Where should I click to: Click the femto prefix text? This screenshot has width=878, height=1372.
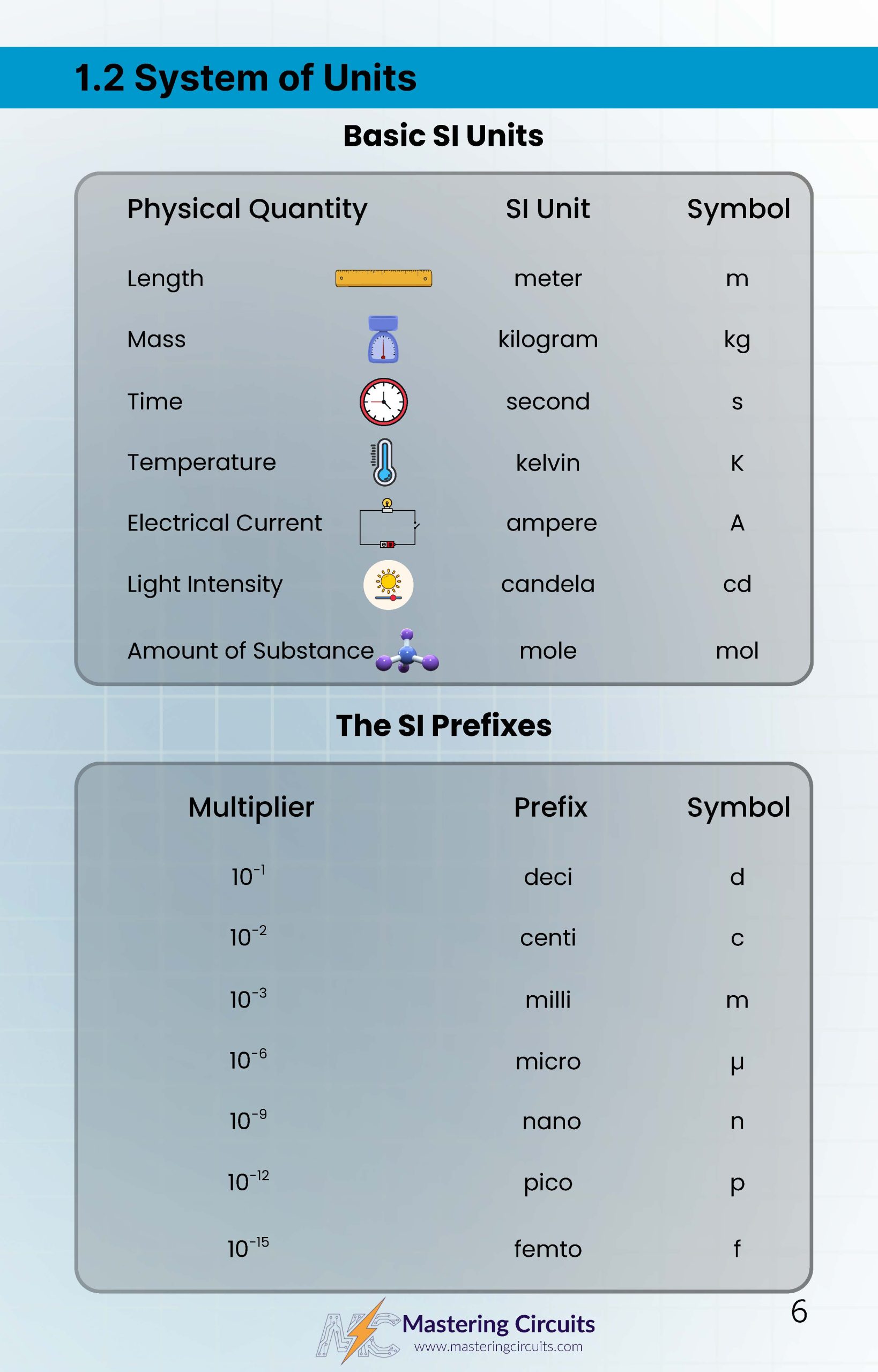(x=548, y=1249)
